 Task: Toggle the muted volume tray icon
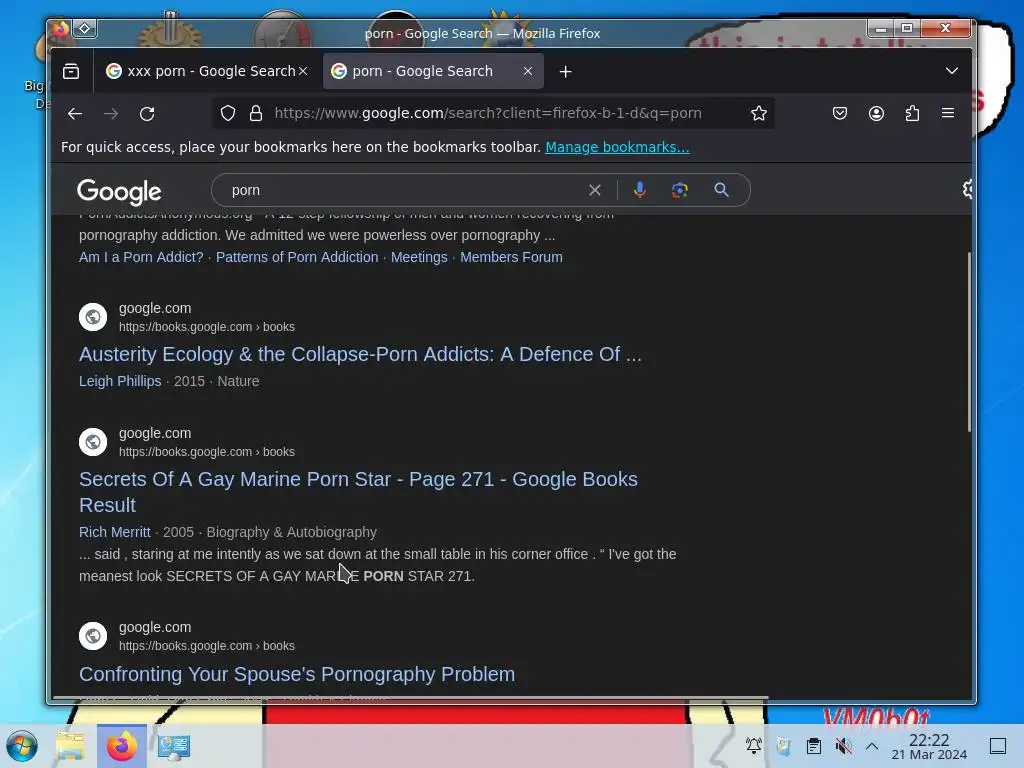pyautogui.click(x=843, y=746)
